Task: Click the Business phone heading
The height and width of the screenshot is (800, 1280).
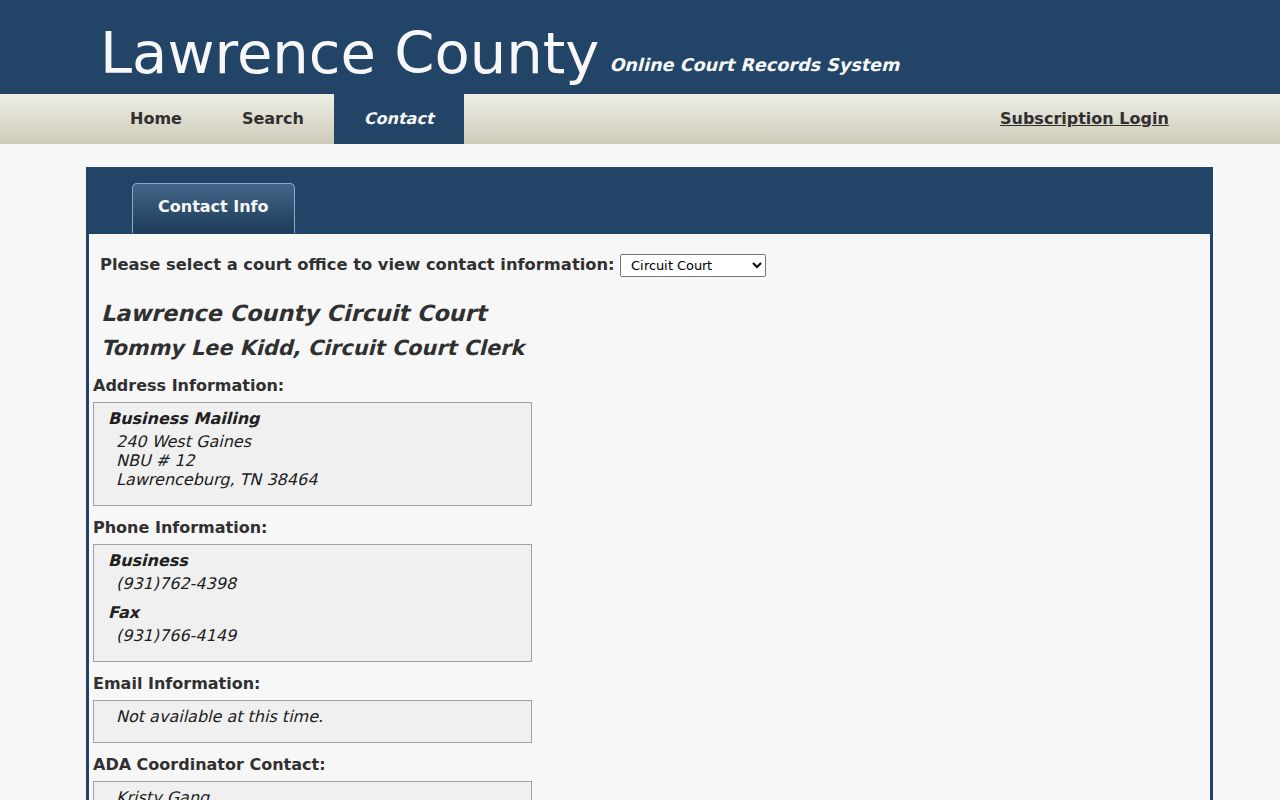Action: click(148, 560)
